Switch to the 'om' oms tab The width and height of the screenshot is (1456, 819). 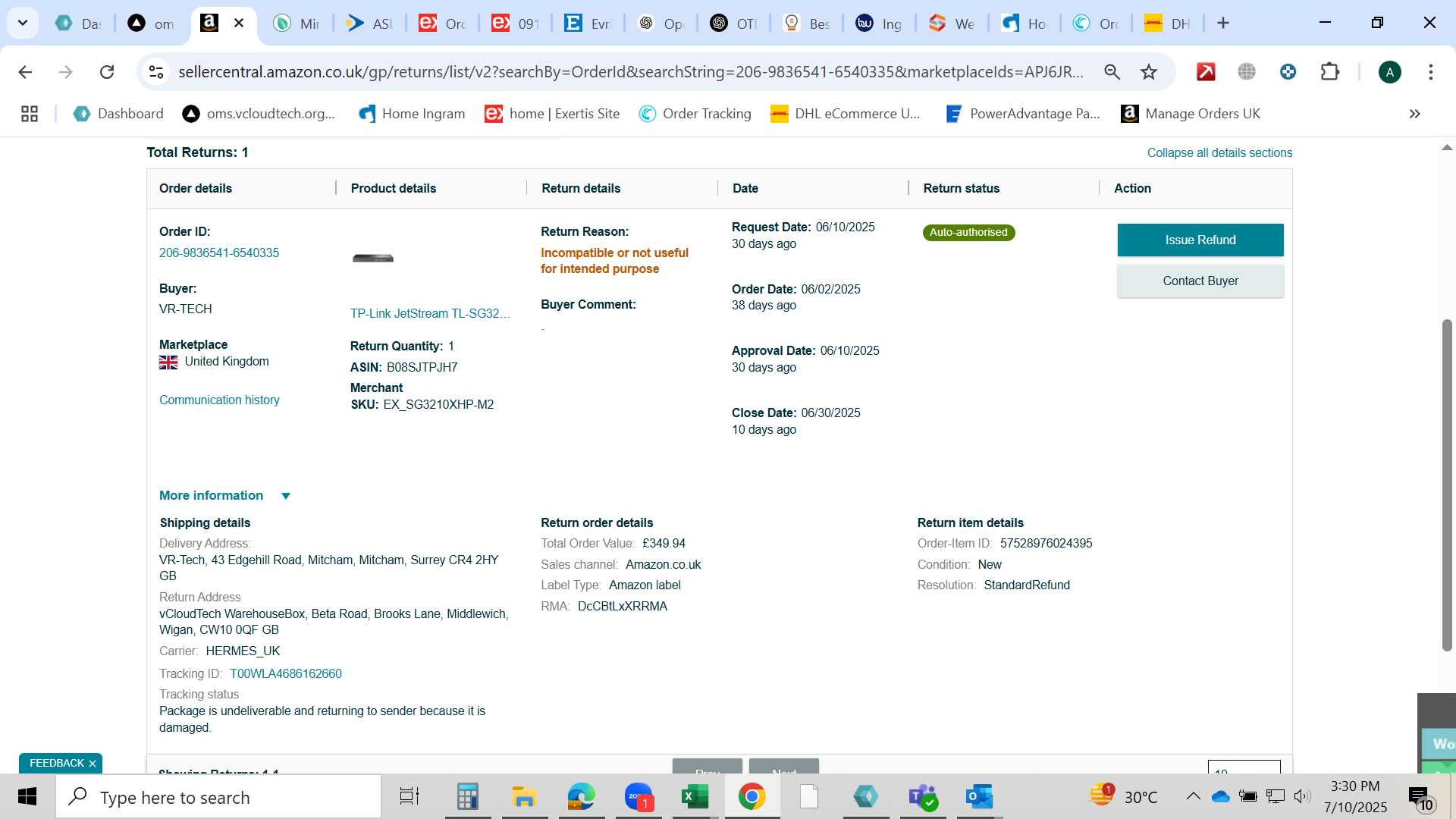click(x=151, y=24)
